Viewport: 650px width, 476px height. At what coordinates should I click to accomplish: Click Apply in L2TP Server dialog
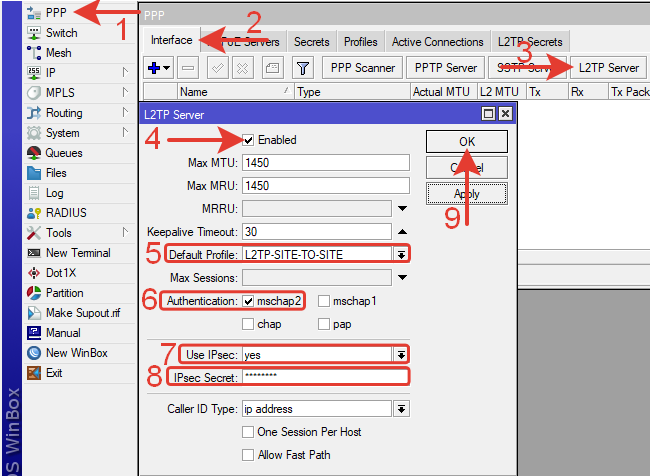(x=467, y=194)
